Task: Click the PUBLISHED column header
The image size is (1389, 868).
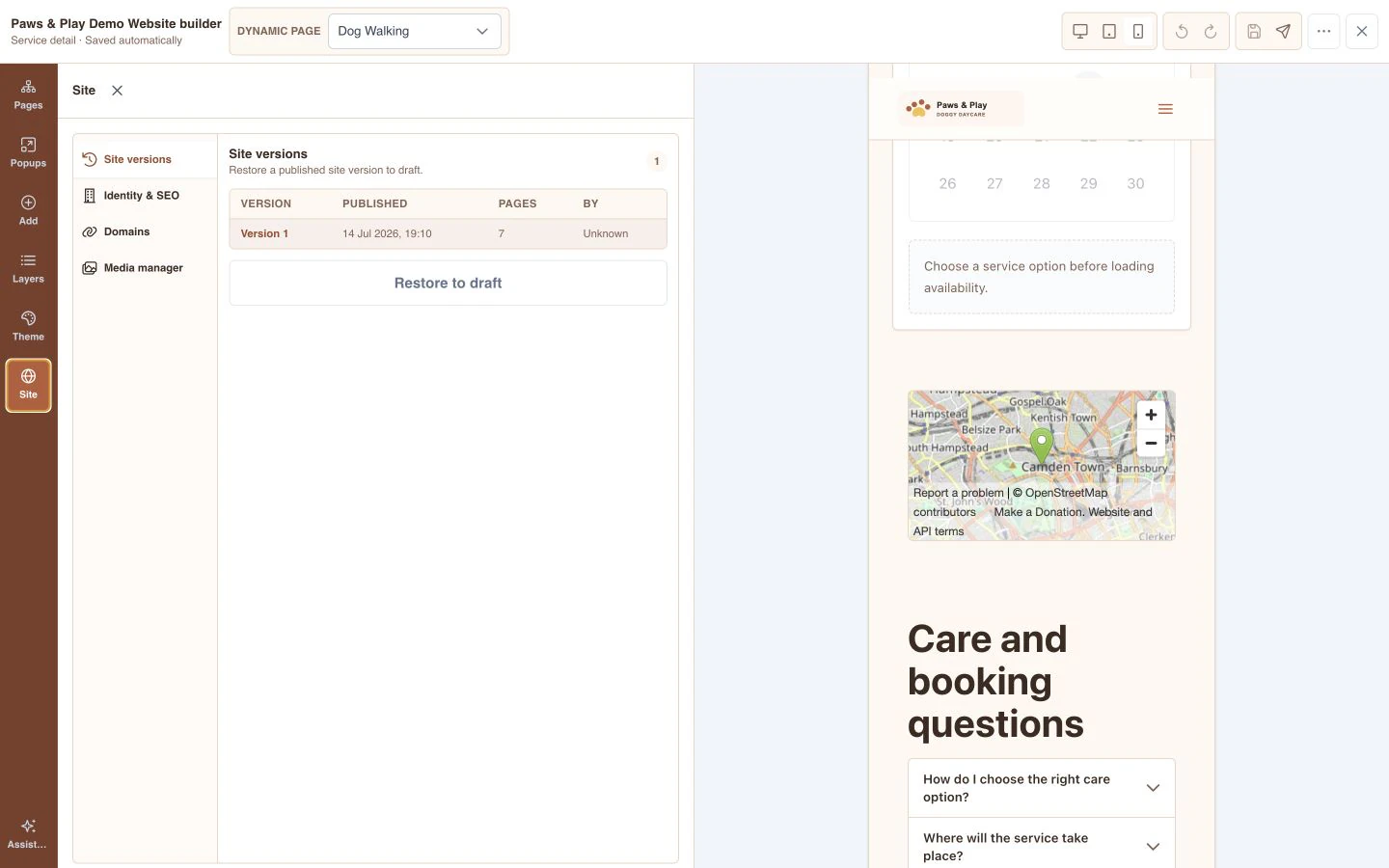Action: click(x=374, y=203)
